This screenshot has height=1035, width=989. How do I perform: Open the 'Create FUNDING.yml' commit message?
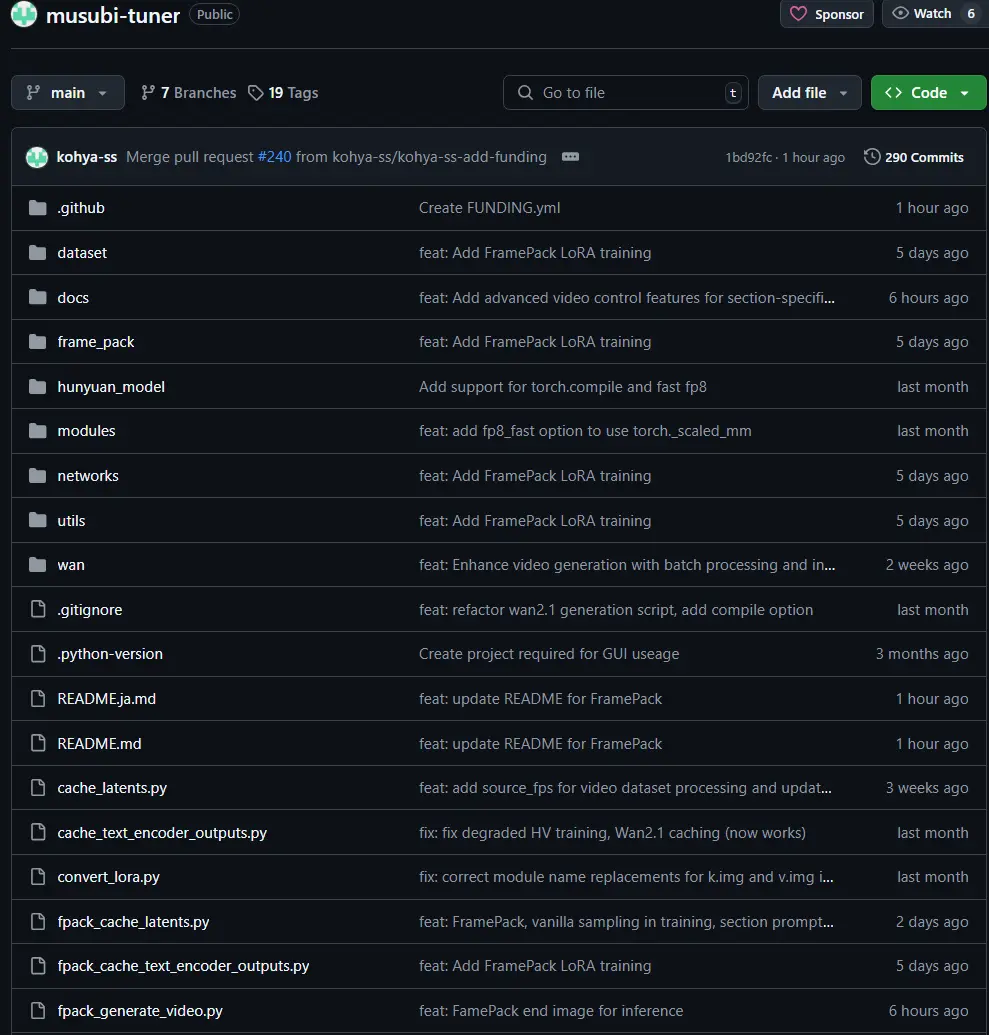[x=489, y=208]
